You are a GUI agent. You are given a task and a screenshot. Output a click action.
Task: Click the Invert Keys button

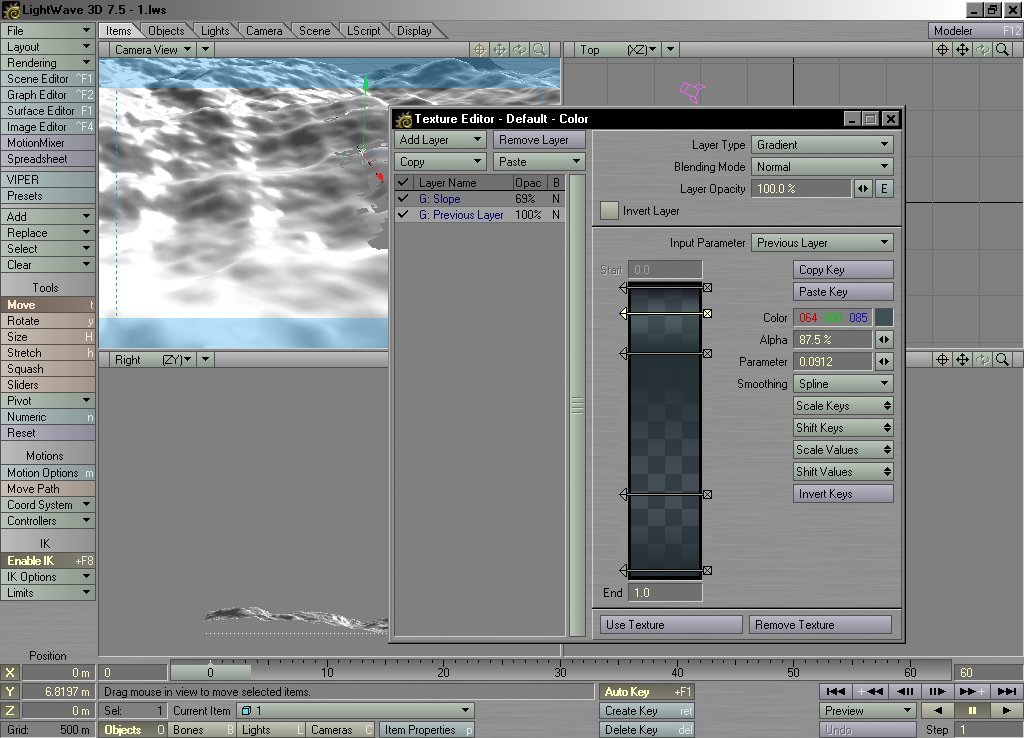click(x=843, y=494)
